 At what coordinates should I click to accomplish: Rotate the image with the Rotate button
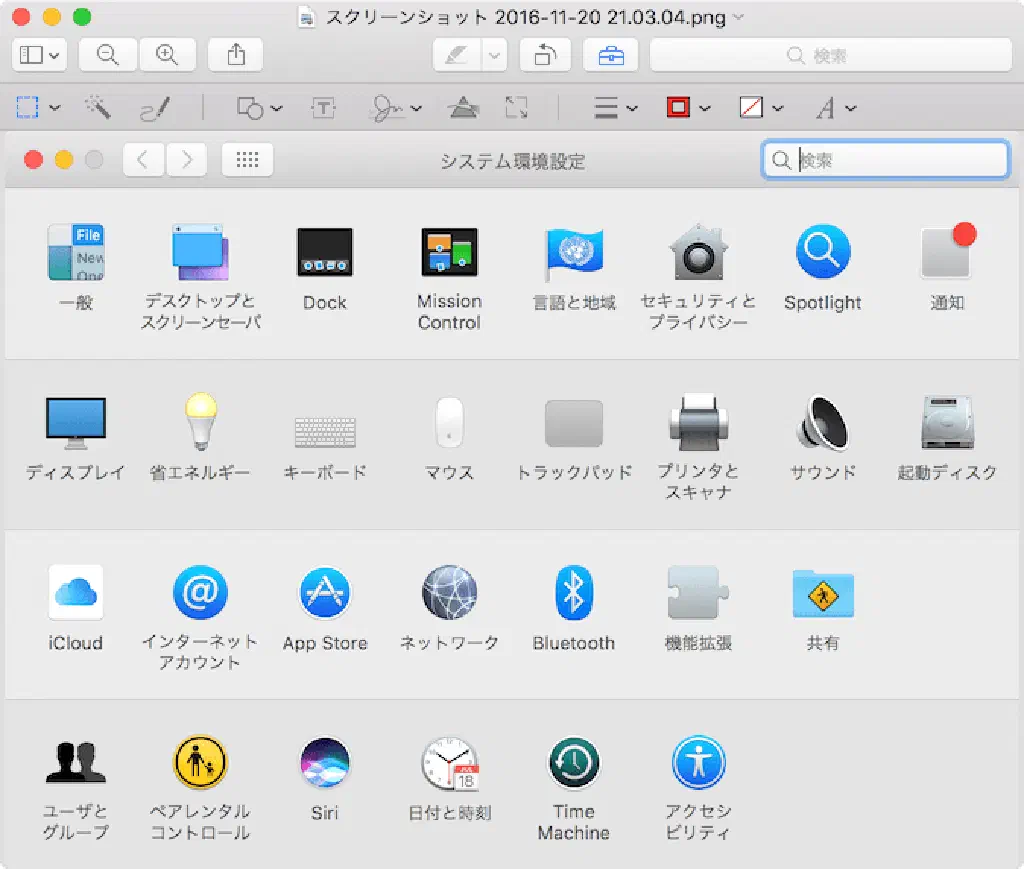[x=545, y=56]
